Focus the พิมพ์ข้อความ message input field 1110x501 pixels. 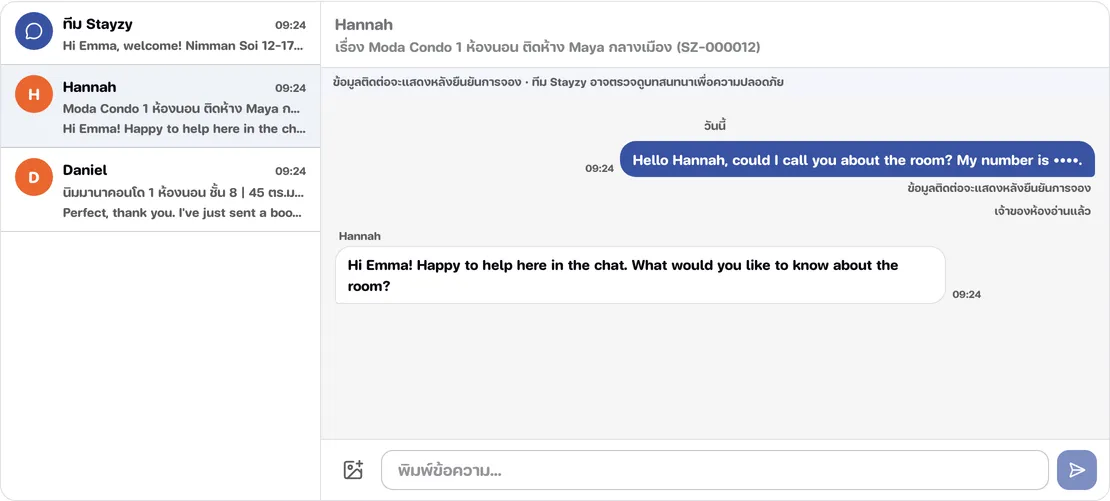click(715, 470)
